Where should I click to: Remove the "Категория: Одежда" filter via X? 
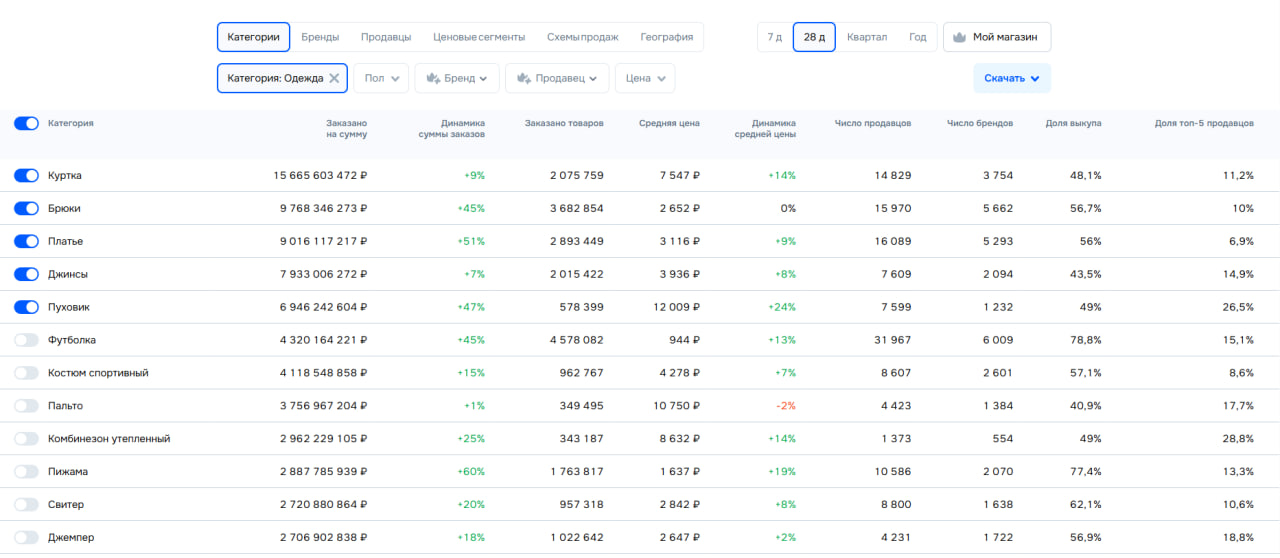(334, 78)
